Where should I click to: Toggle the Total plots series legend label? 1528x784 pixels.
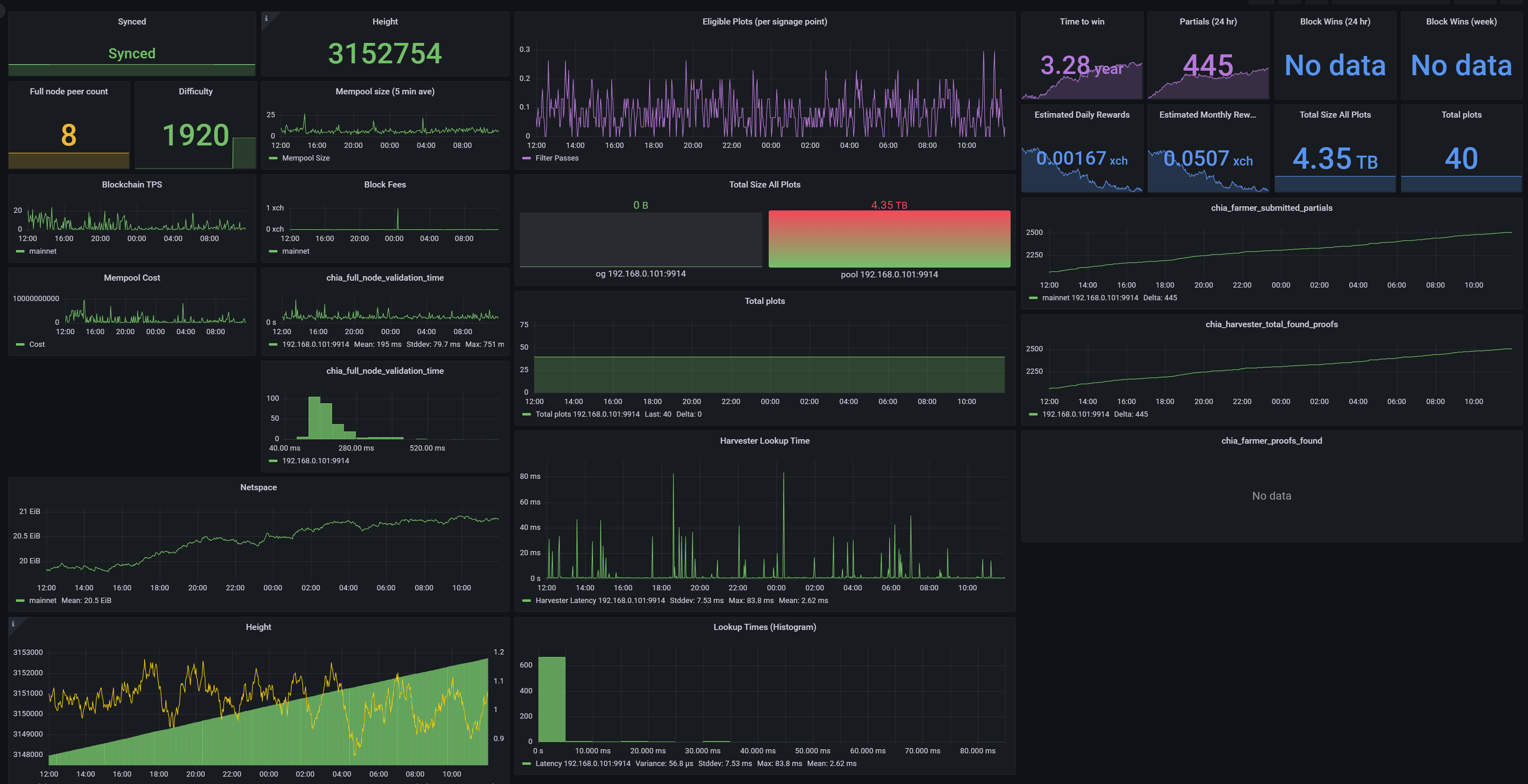click(x=587, y=415)
